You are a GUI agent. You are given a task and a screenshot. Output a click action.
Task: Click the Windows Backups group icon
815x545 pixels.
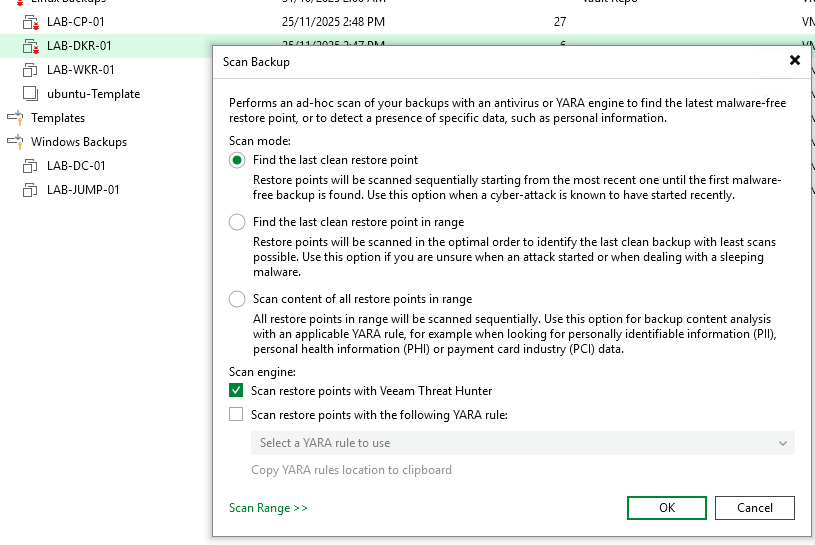[x=15, y=142]
